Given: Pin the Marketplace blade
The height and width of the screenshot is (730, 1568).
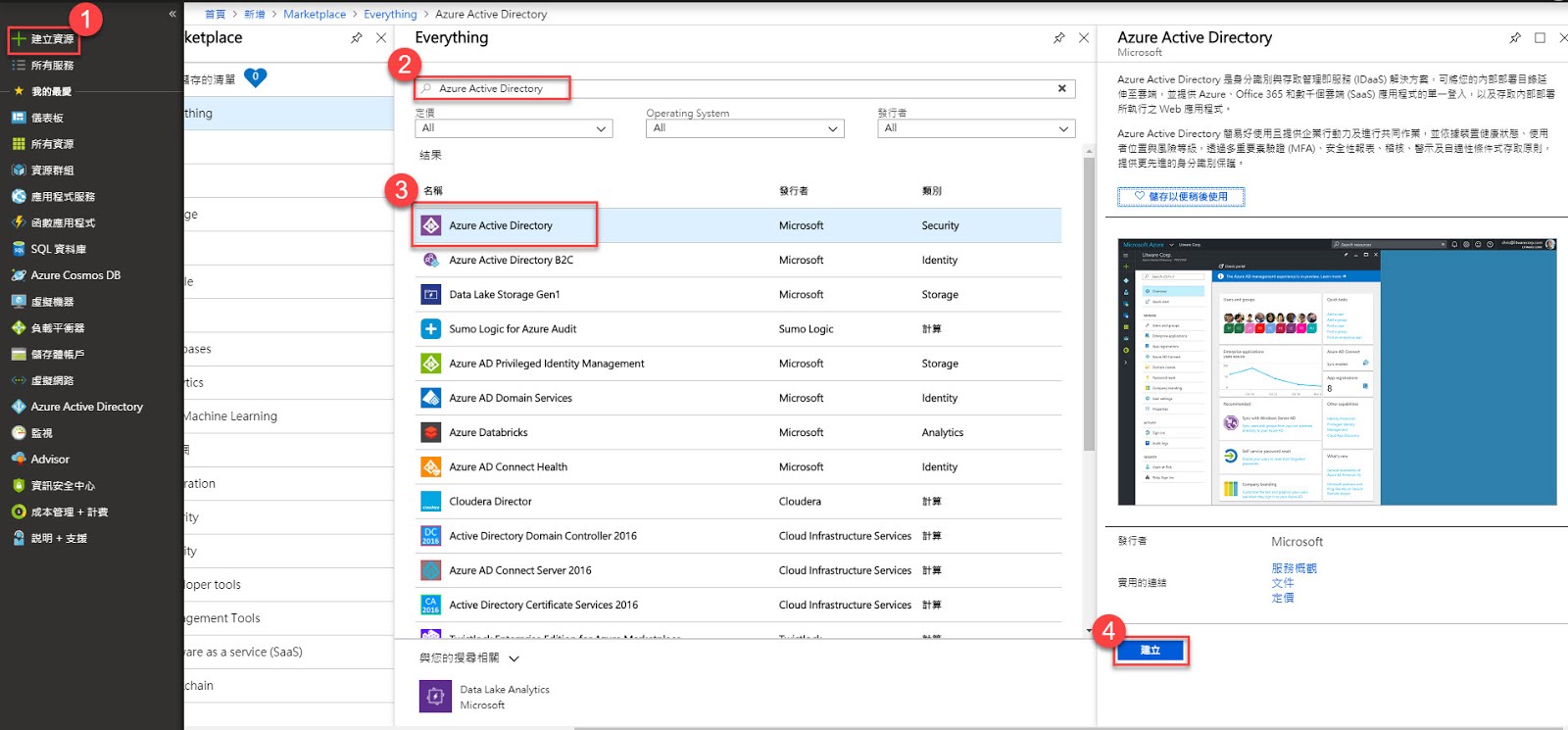Looking at the screenshot, I should (x=356, y=38).
